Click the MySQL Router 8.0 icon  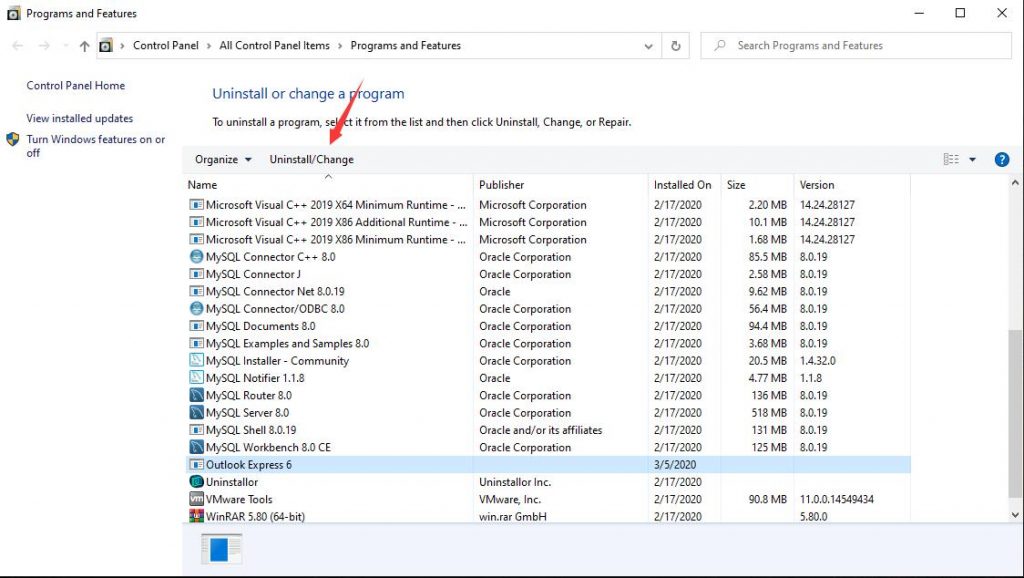tap(196, 395)
